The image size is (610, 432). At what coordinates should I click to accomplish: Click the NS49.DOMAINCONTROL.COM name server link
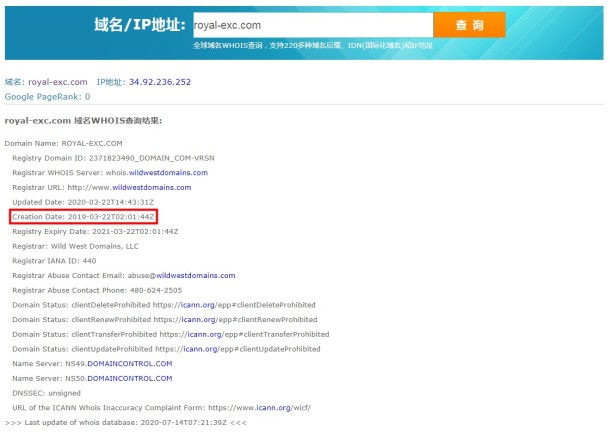tap(130, 364)
